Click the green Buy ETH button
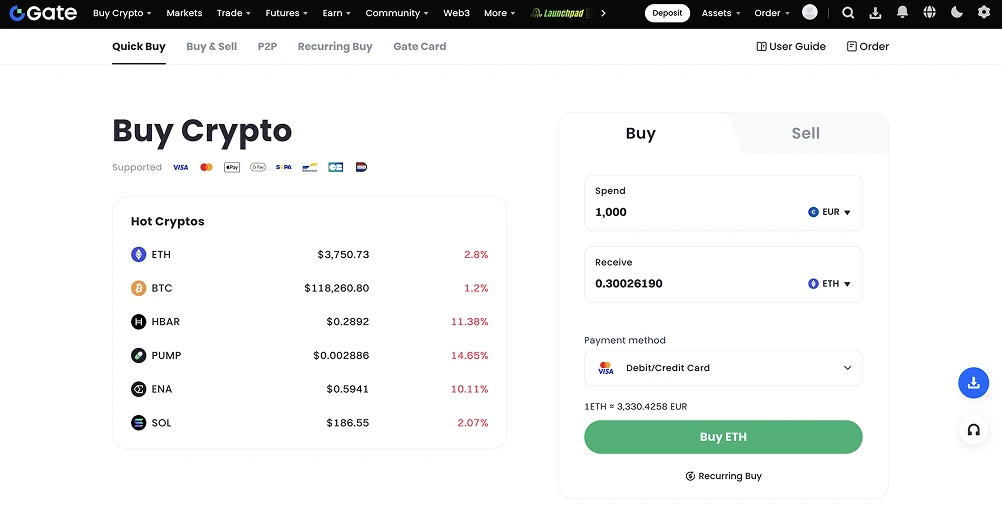 (x=723, y=437)
